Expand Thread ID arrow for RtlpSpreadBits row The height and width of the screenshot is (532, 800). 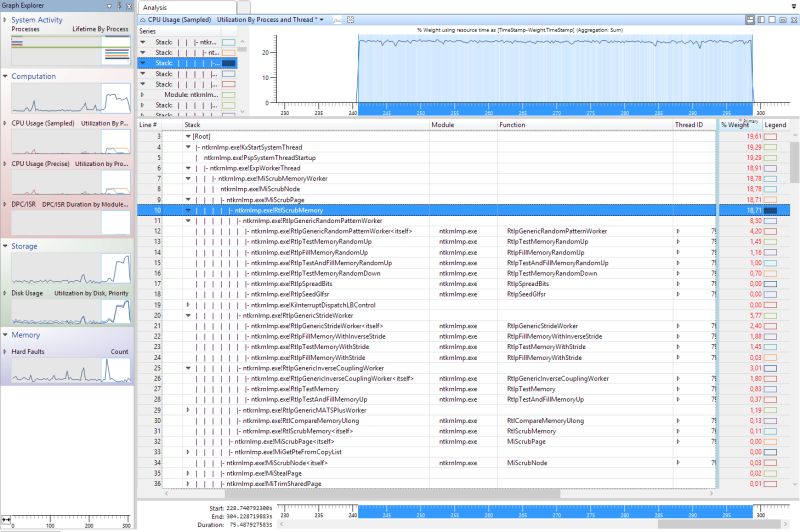pyautogui.click(x=678, y=284)
